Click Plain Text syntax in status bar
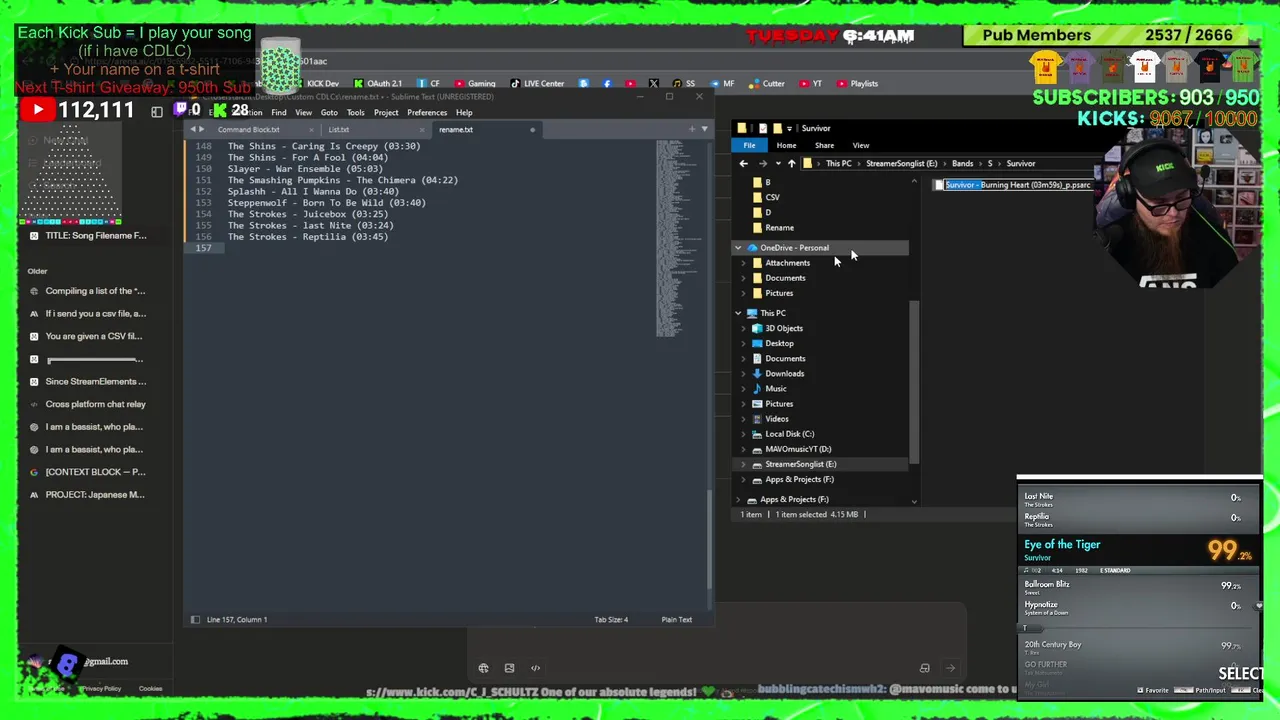 tap(676, 620)
